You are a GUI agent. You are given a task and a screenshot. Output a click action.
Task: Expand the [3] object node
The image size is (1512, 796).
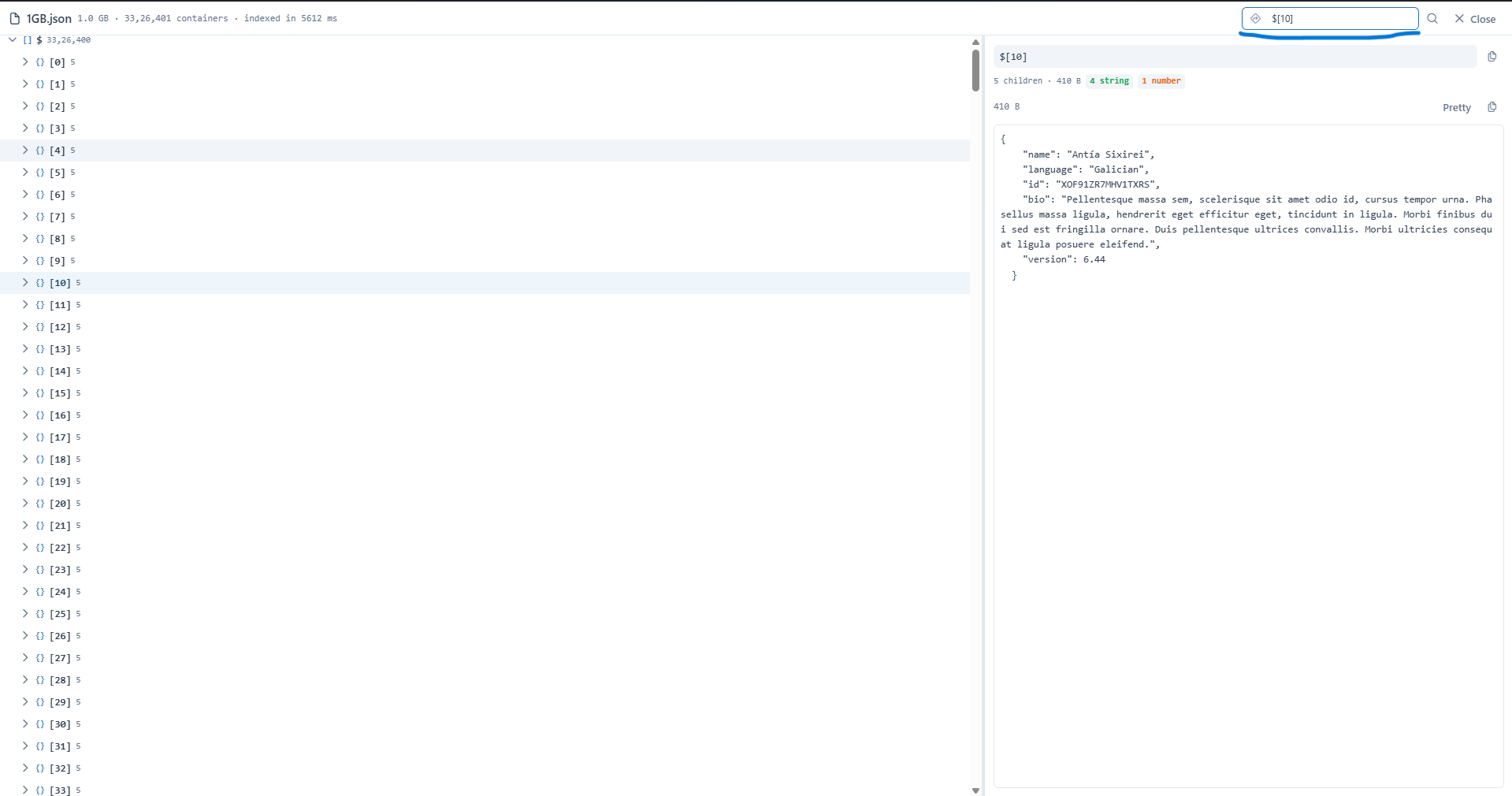[x=25, y=128]
